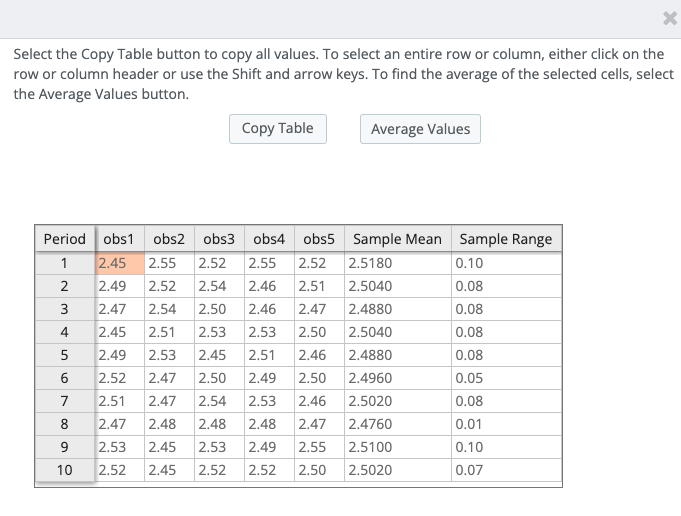The image size is (681, 516).
Task: Click the Period column header
Action: (65, 238)
